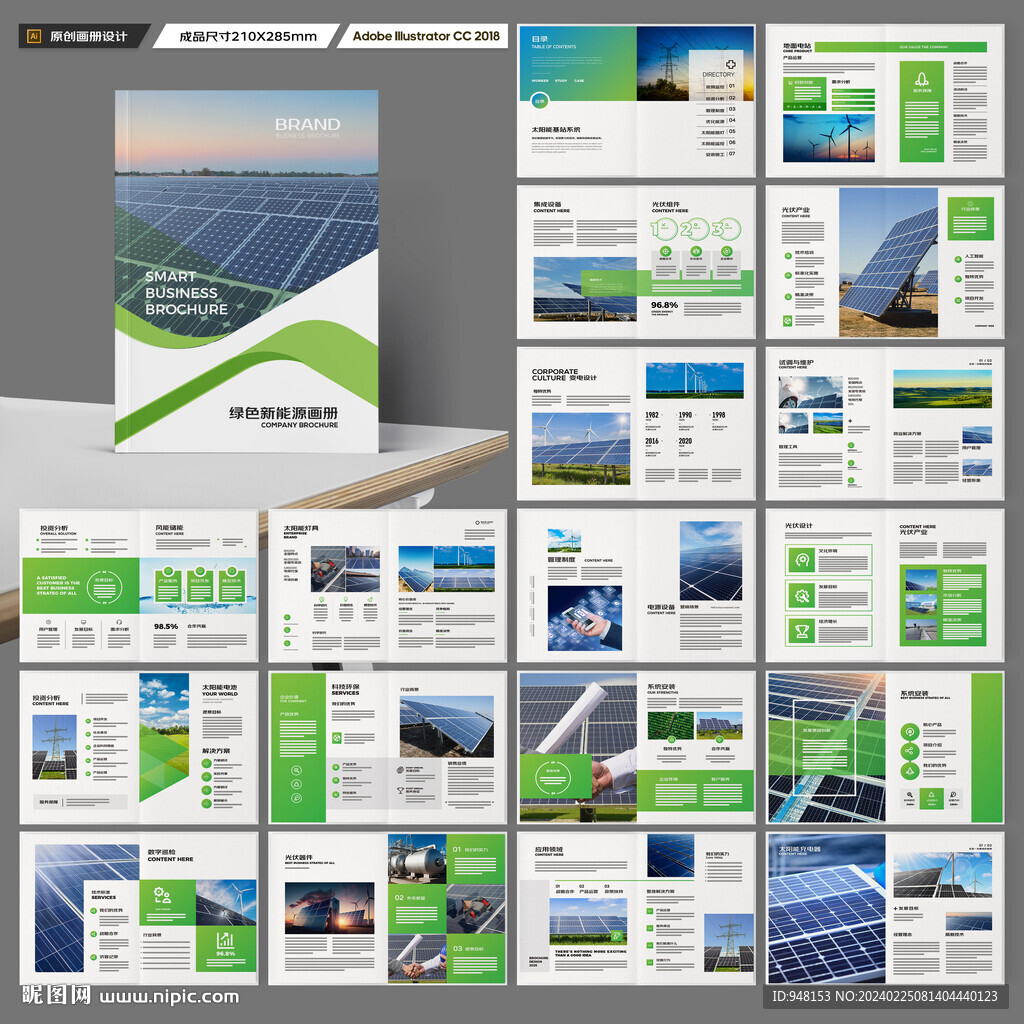Click the bar chart icon above the lower 96.8%
Viewport: 1024px width, 1024px height.
(x=225, y=940)
